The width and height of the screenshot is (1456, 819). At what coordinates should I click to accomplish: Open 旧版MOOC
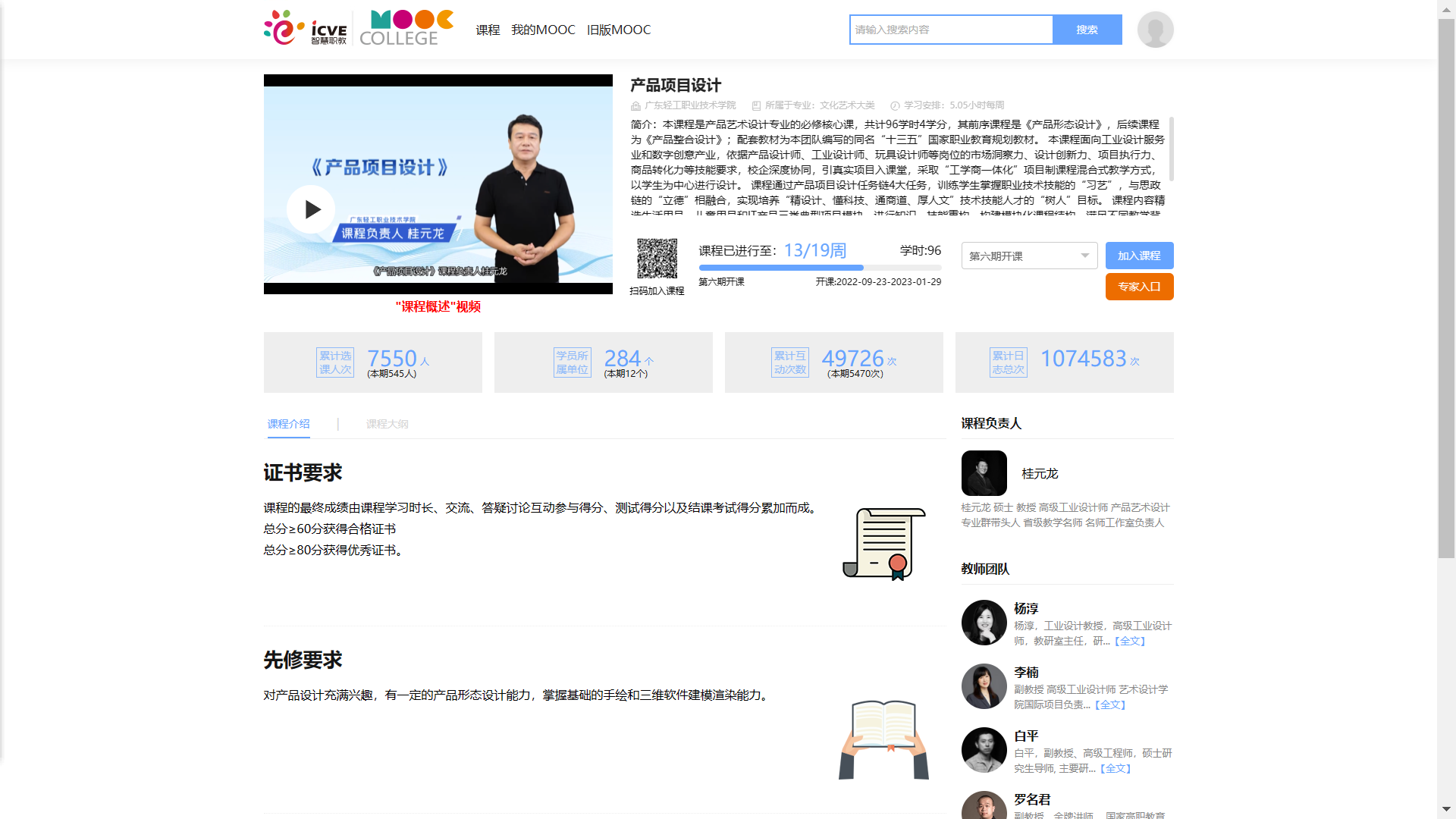(619, 30)
